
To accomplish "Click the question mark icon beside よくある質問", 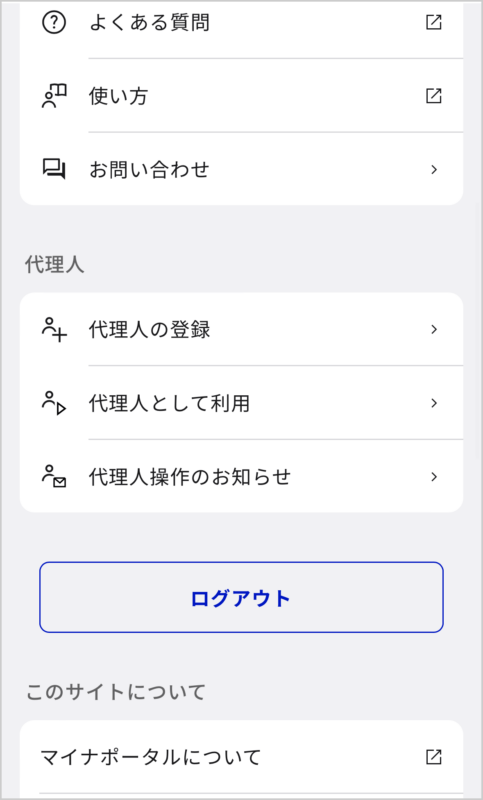I will 54,22.
